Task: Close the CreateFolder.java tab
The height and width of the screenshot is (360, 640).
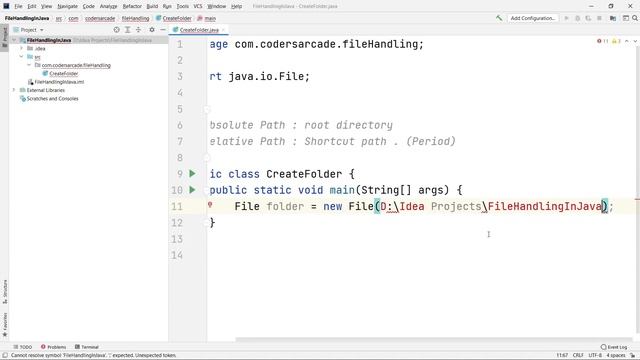Action: tap(224, 30)
